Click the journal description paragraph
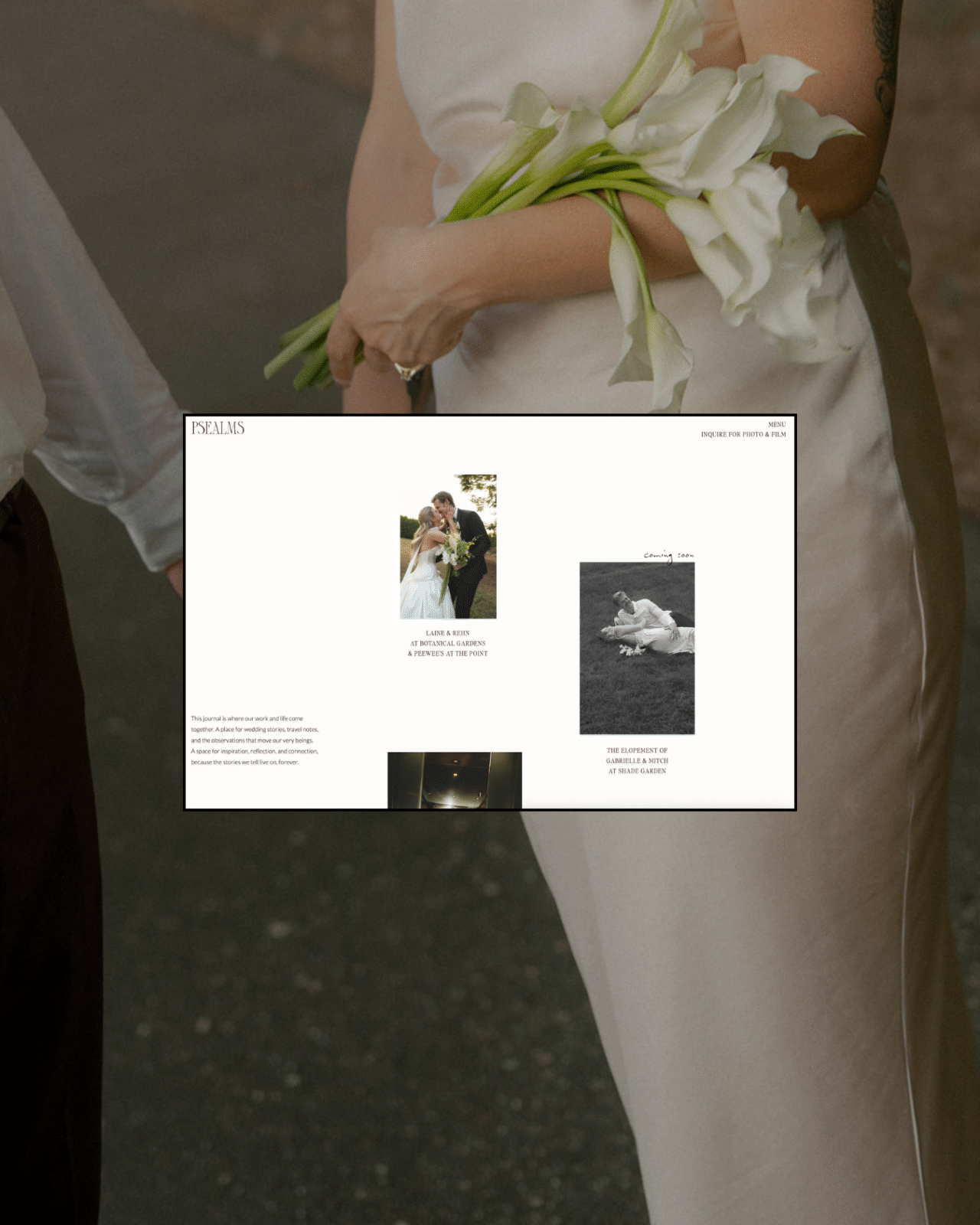980x1225 pixels. click(255, 740)
